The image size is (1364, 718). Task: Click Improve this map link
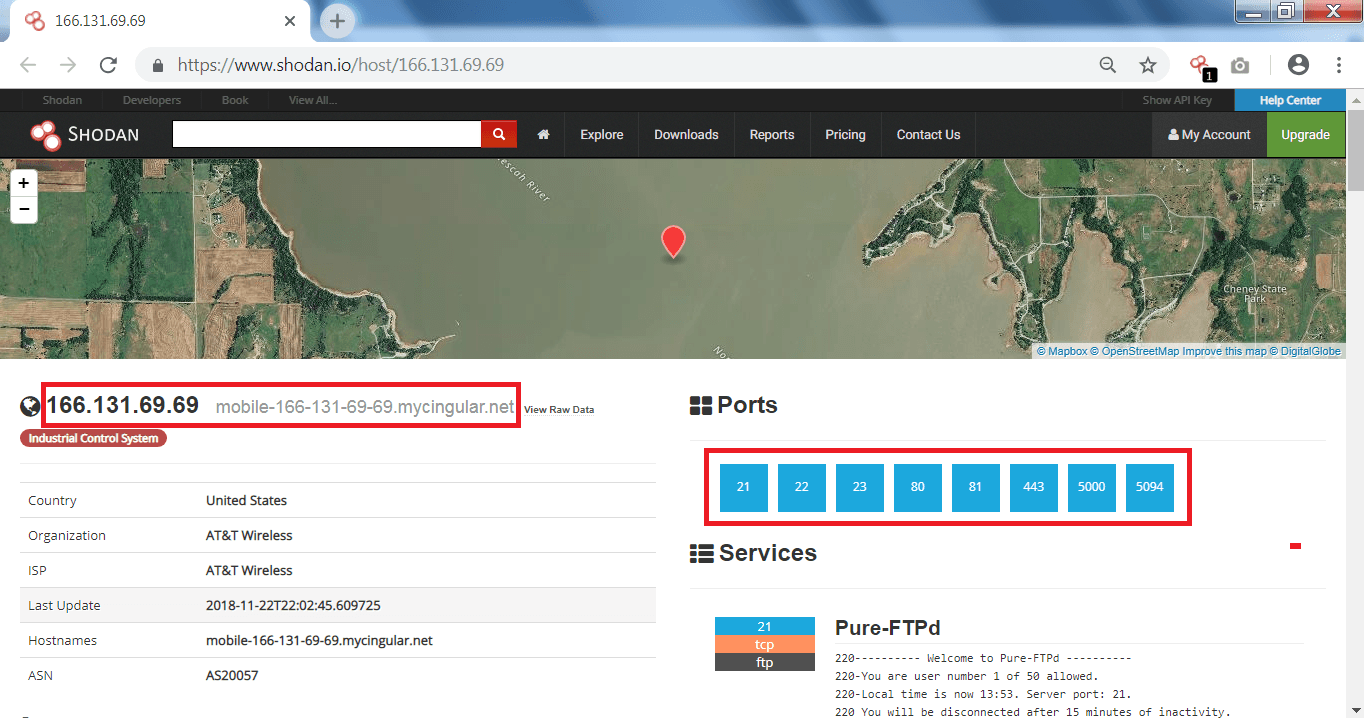pyautogui.click(x=1225, y=351)
